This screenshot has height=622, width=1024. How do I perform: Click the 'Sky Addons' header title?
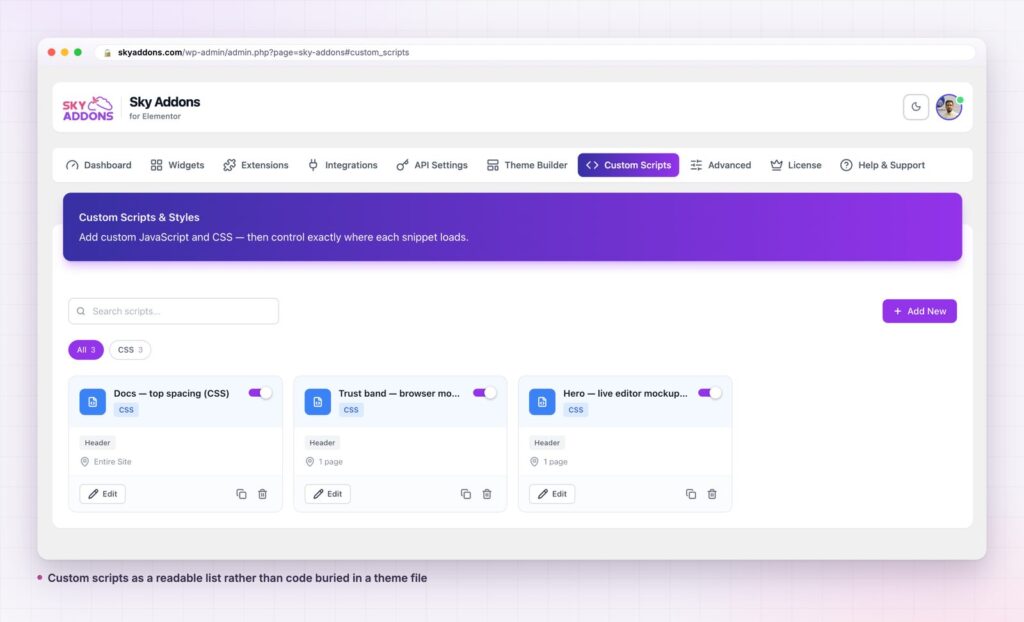(x=165, y=102)
